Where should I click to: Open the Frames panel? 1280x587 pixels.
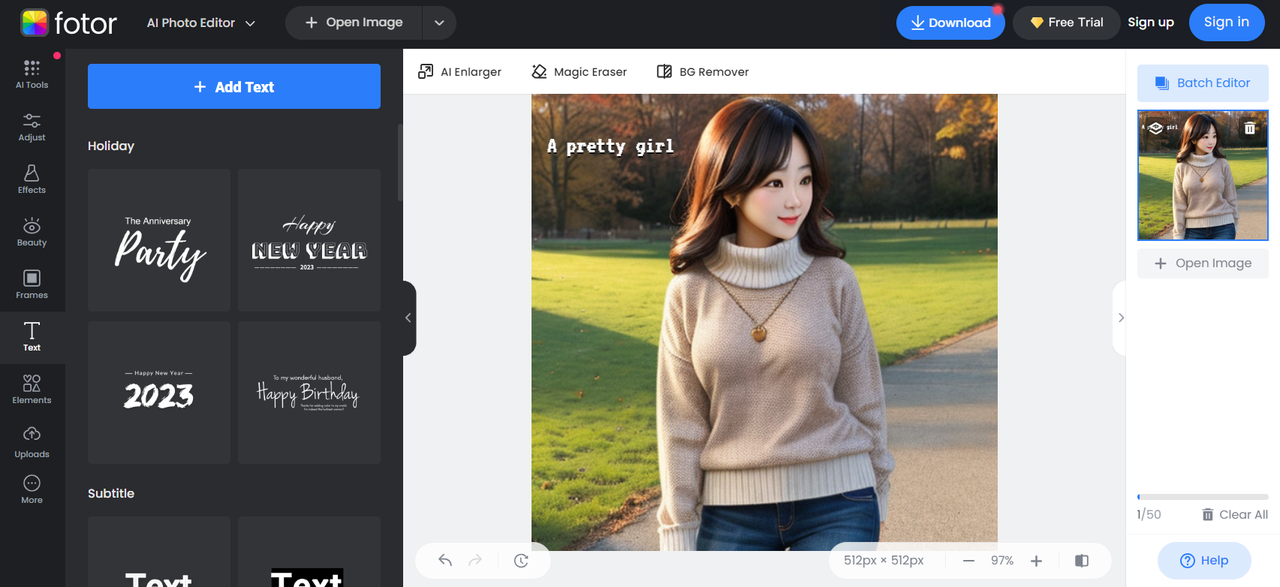32,284
